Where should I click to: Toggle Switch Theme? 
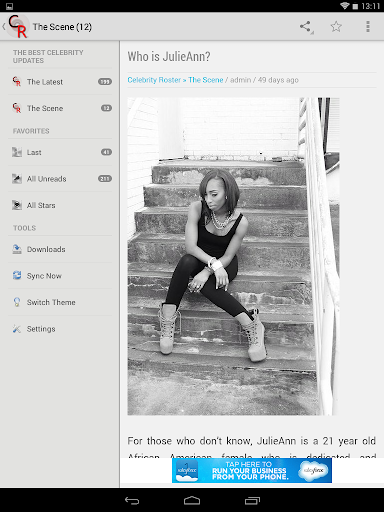60,302
